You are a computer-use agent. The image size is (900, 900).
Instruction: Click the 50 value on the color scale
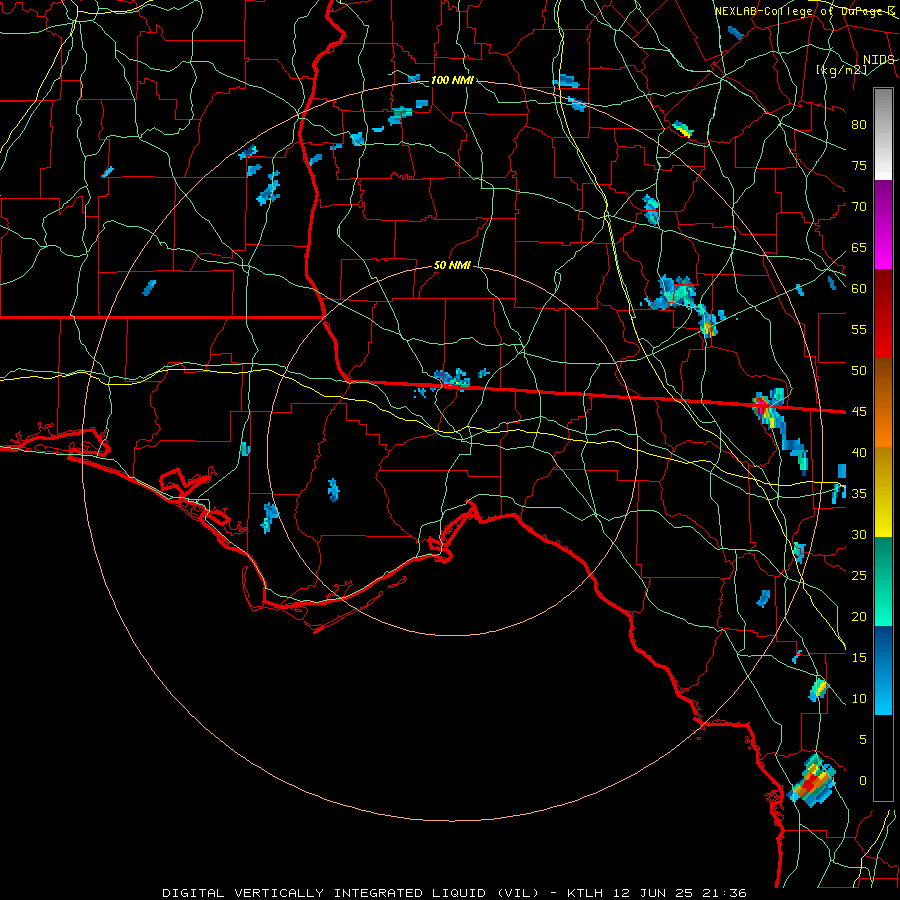coord(859,370)
